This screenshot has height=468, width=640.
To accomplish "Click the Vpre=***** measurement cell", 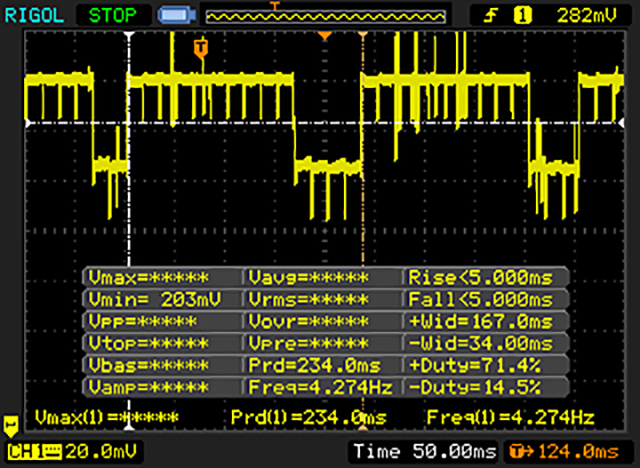I will (x=322, y=344).
